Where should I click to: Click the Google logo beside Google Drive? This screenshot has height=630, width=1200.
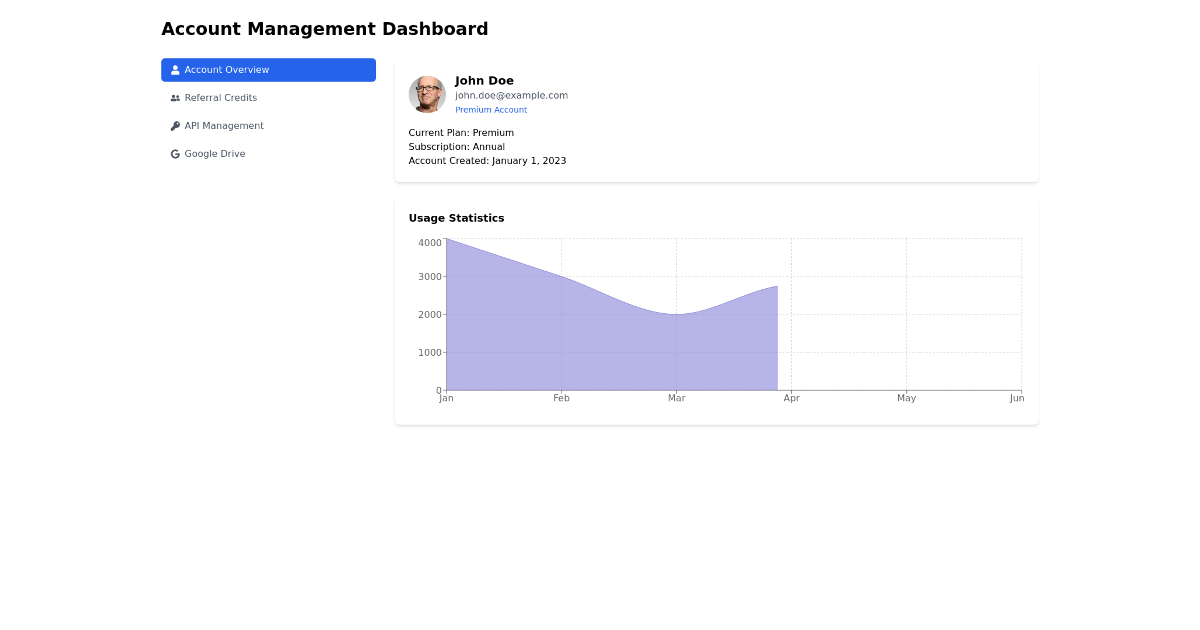[175, 153]
